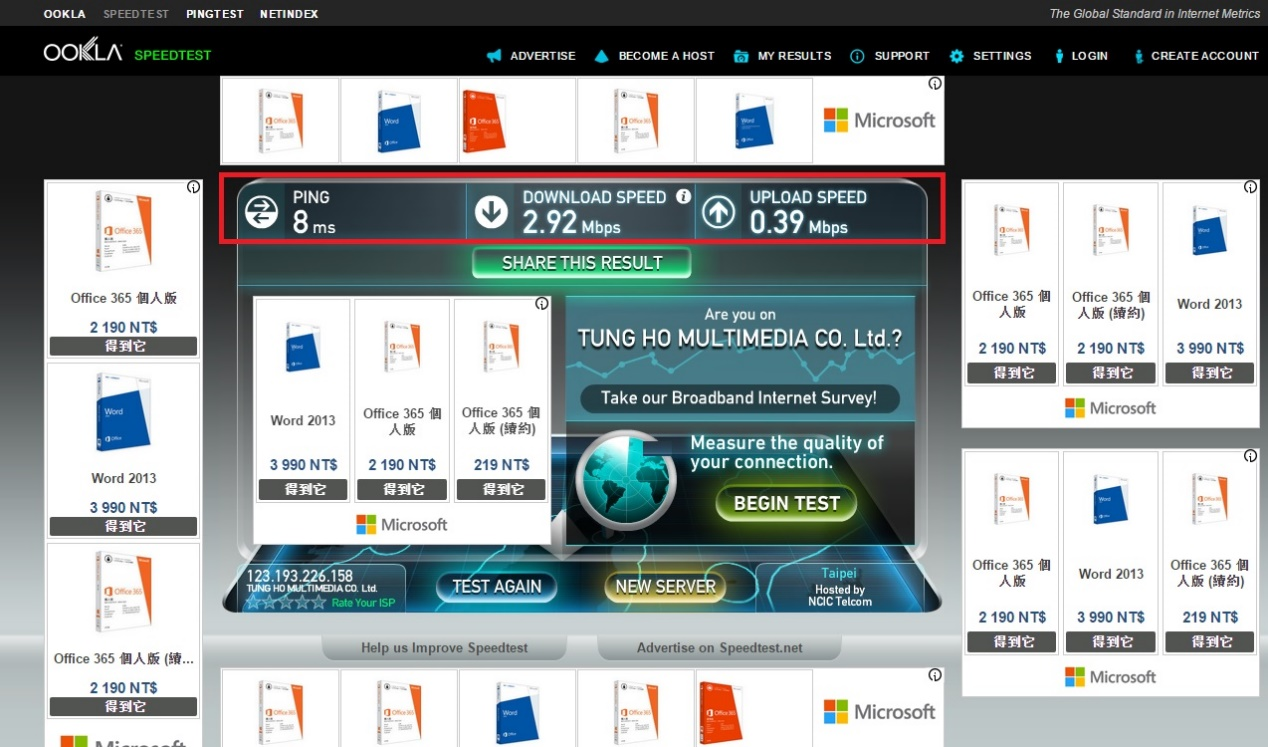1268x747 pixels.
Task: Choose the New Server button
Action: [665, 587]
